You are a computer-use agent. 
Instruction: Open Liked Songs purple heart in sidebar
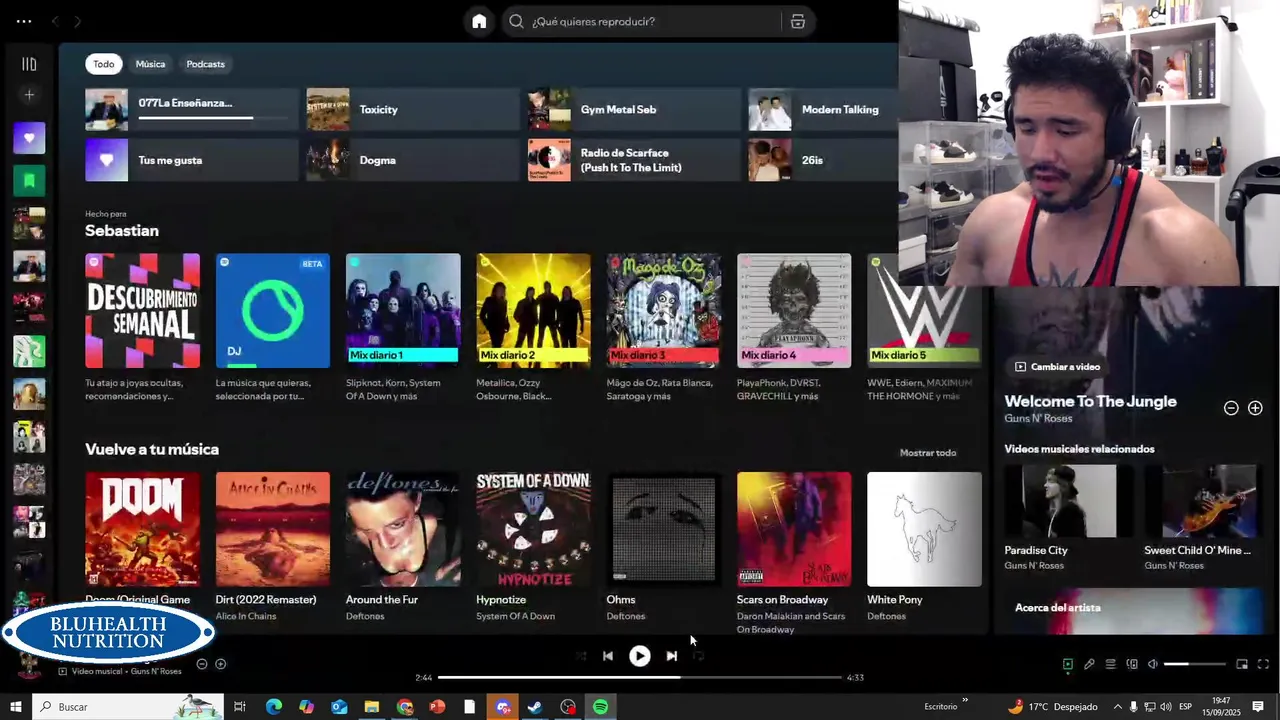tap(29, 138)
